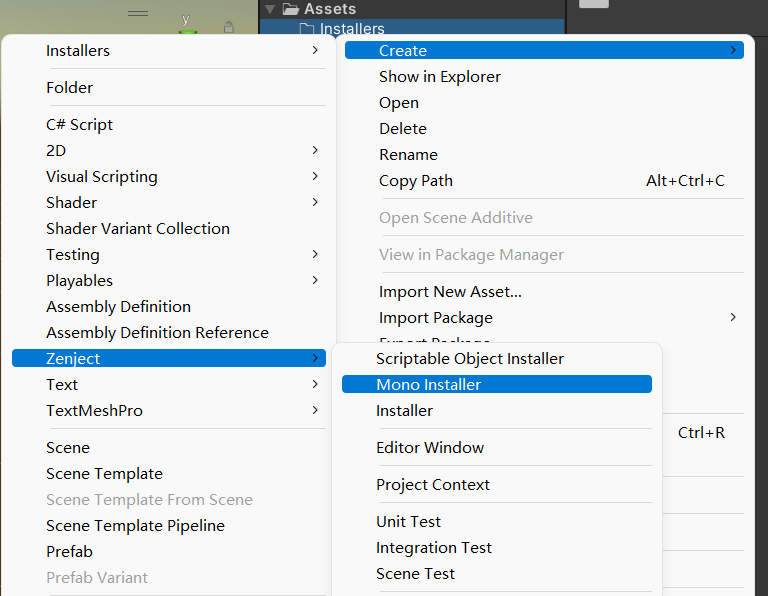Click the TextMeshPro submenu arrow

point(315,410)
